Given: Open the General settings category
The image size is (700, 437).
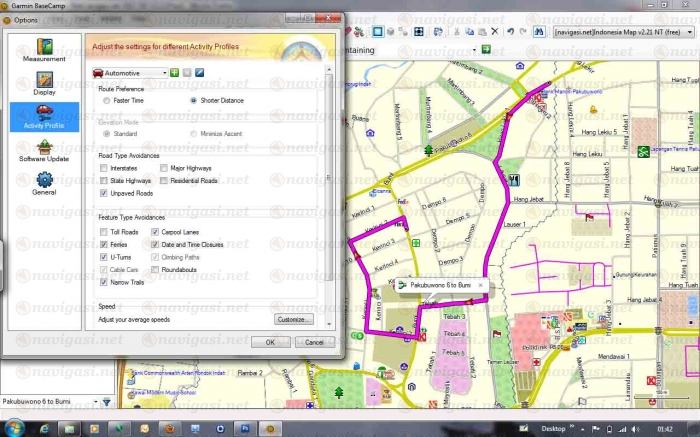Looking at the screenshot, I should point(43,184).
